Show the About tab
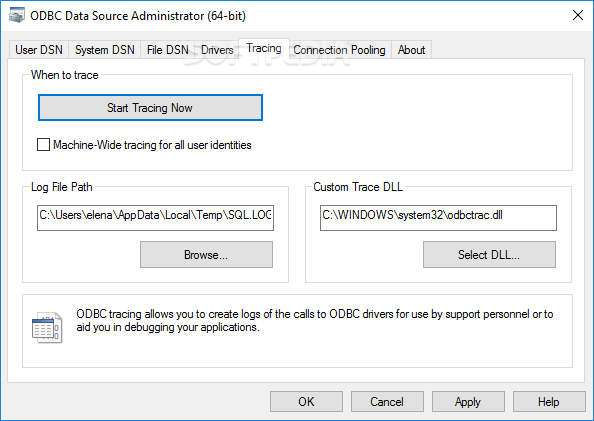The image size is (594, 421). pos(411,50)
